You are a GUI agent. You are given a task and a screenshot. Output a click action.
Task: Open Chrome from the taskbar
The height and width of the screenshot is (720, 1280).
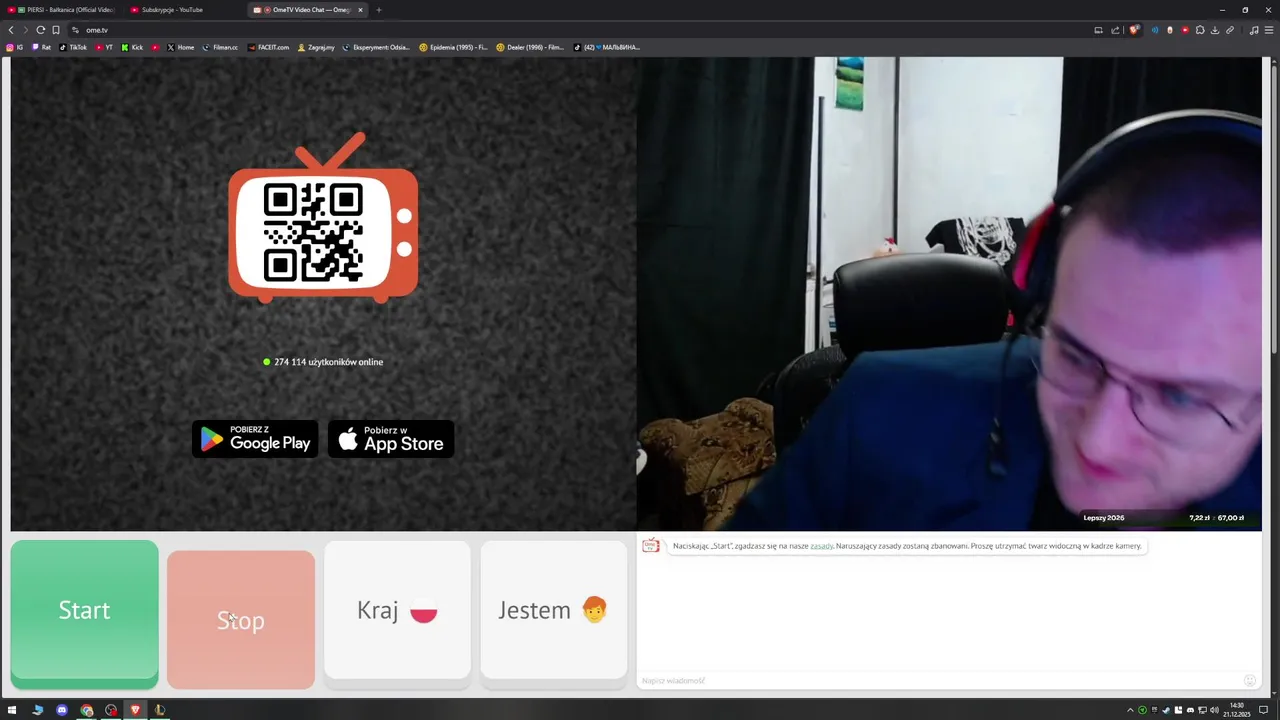[x=87, y=710]
